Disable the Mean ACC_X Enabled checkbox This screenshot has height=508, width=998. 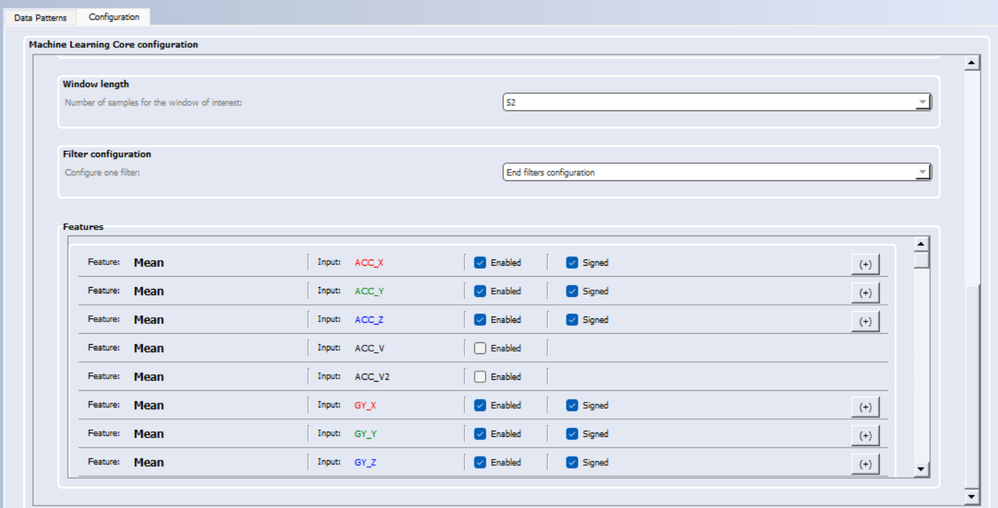(x=480, y=263)
